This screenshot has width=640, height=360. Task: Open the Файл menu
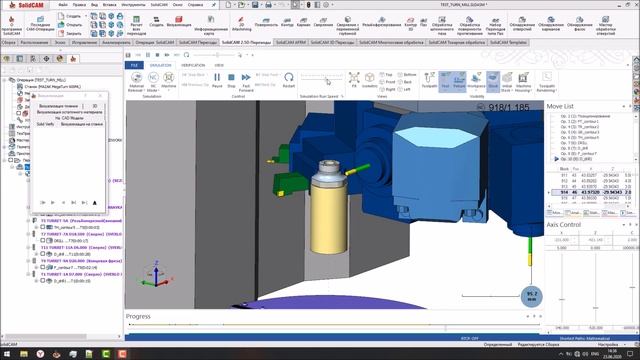[62, 5]
